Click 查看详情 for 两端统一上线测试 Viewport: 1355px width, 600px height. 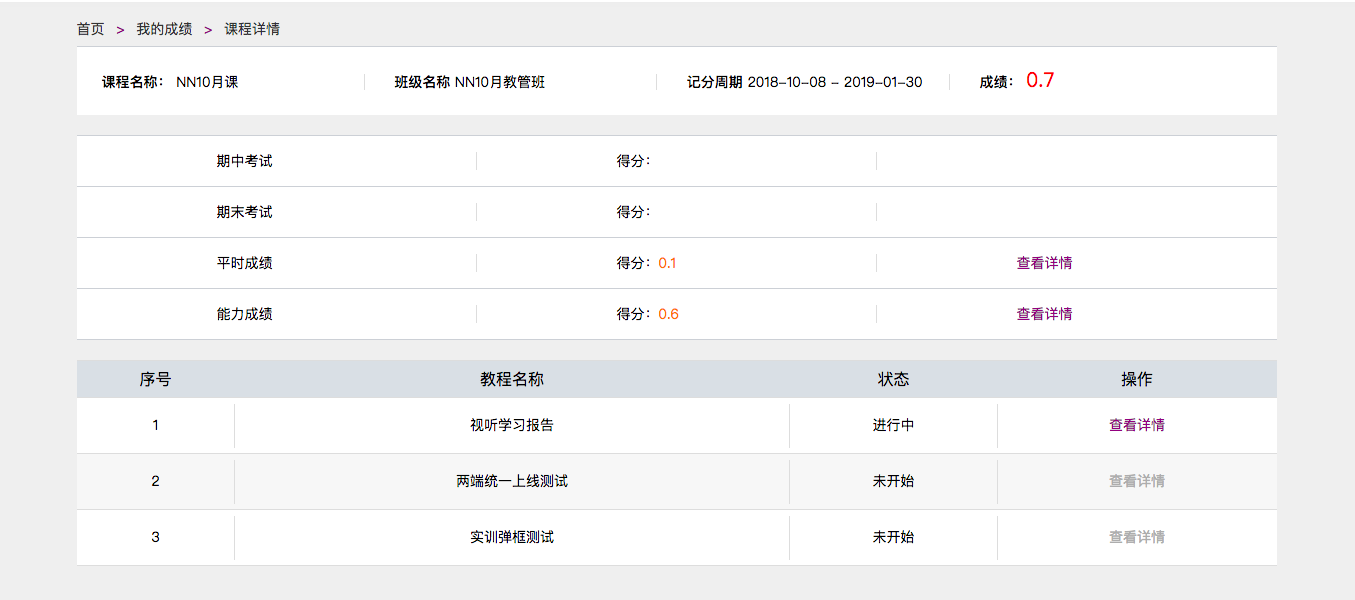tap(1136, 481)
